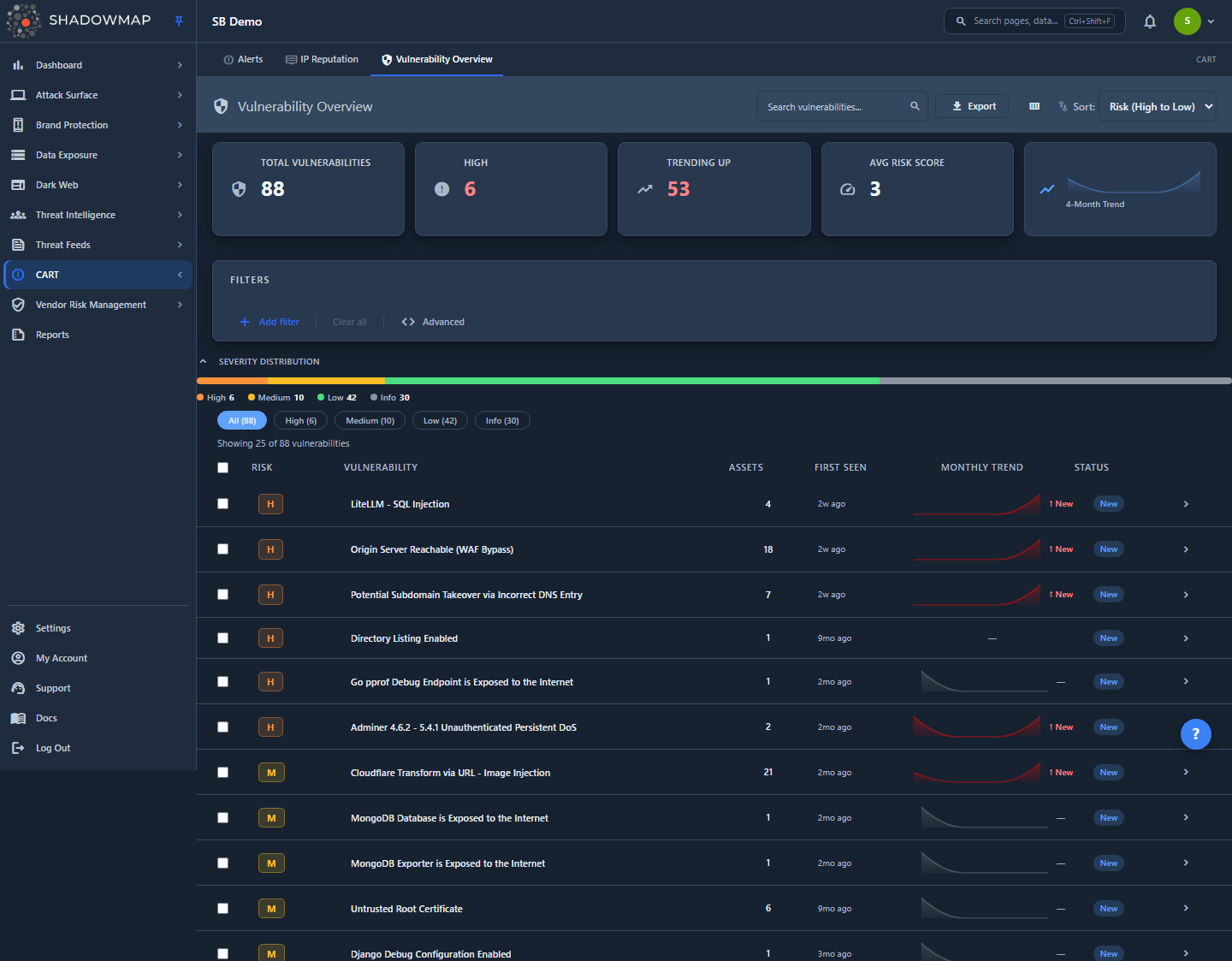Click the Docs book icon
This screenshot has width=1232, height=961.
click(x=18, y=718)
